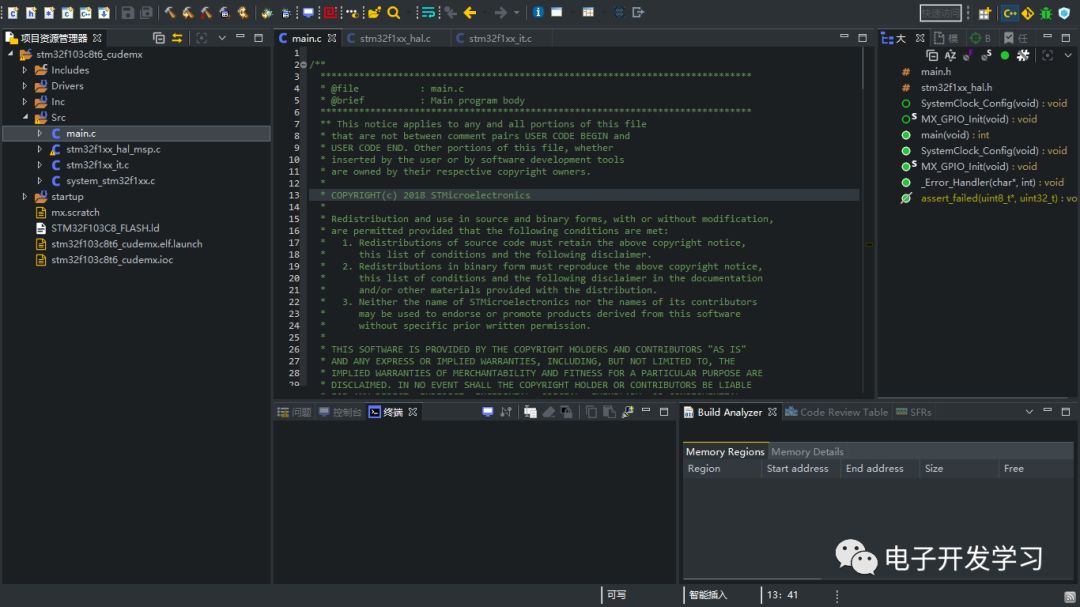Switch to the C/C++ perspective
This screenshot has width=1080, height=607.
click(x=1010, y=13)
